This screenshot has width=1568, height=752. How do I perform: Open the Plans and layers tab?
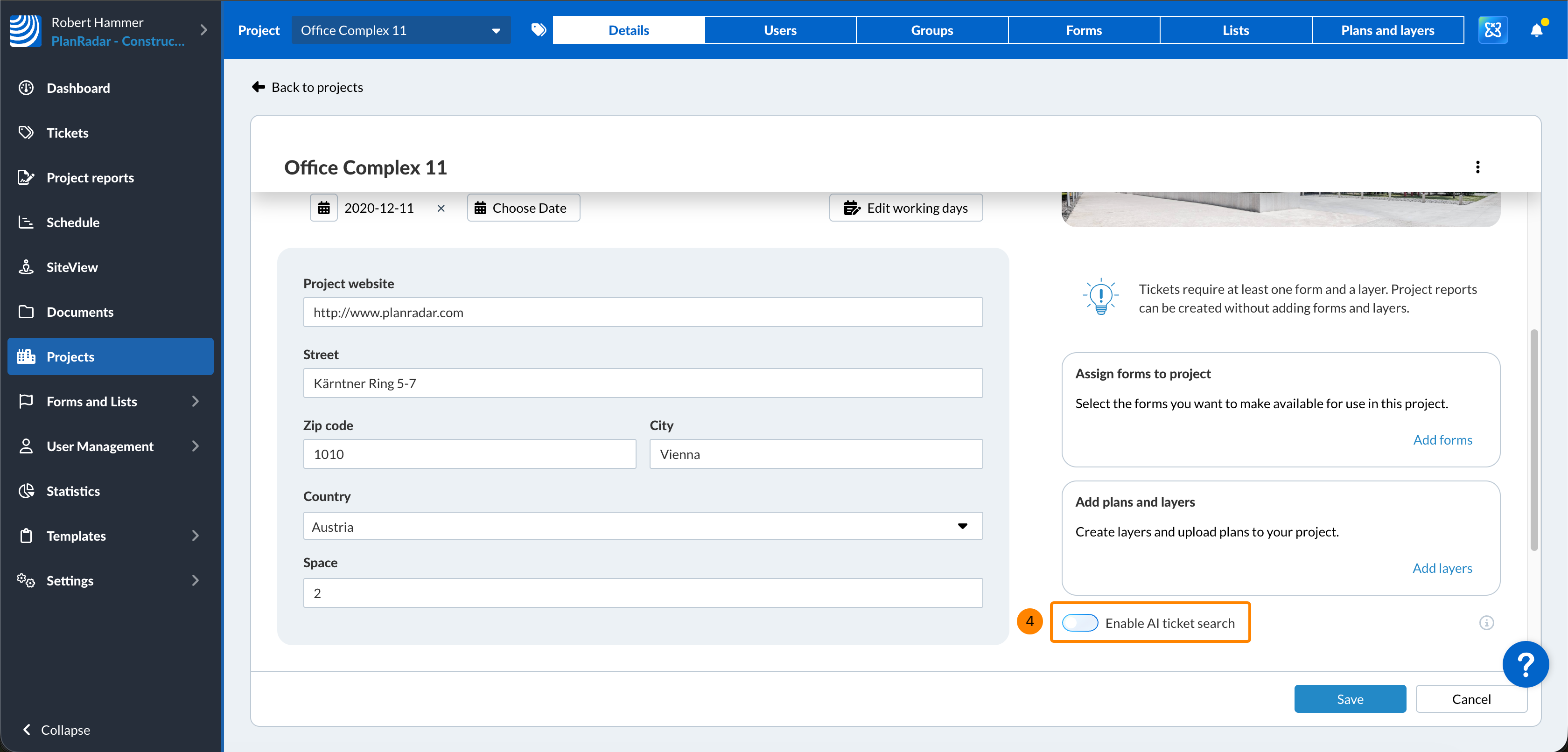[1387, 30]
